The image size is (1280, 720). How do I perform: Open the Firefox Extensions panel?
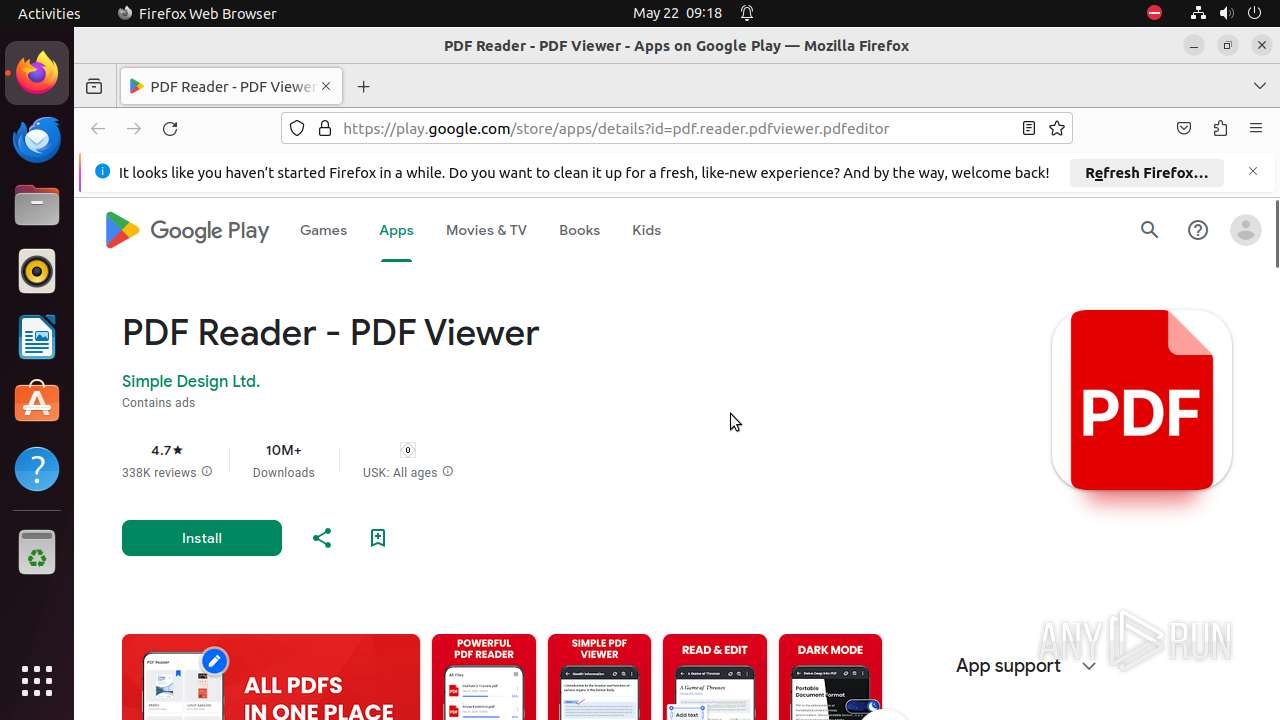(1220, 128)
